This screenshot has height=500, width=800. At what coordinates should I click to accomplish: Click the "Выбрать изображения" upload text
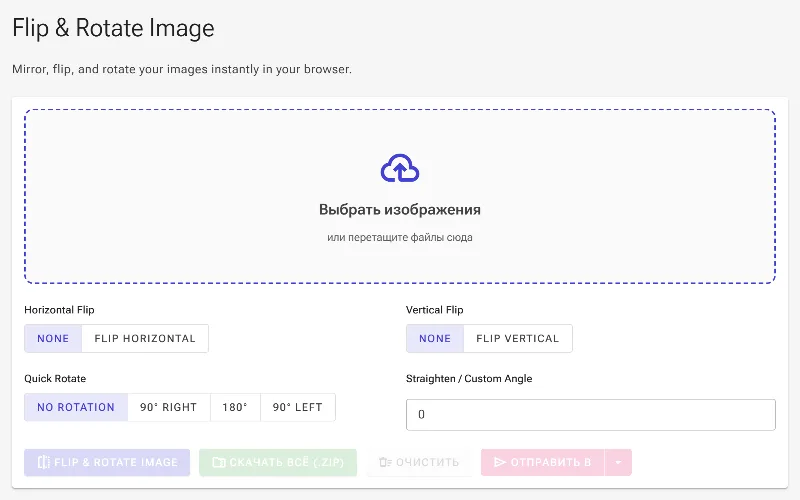point(400,210)
